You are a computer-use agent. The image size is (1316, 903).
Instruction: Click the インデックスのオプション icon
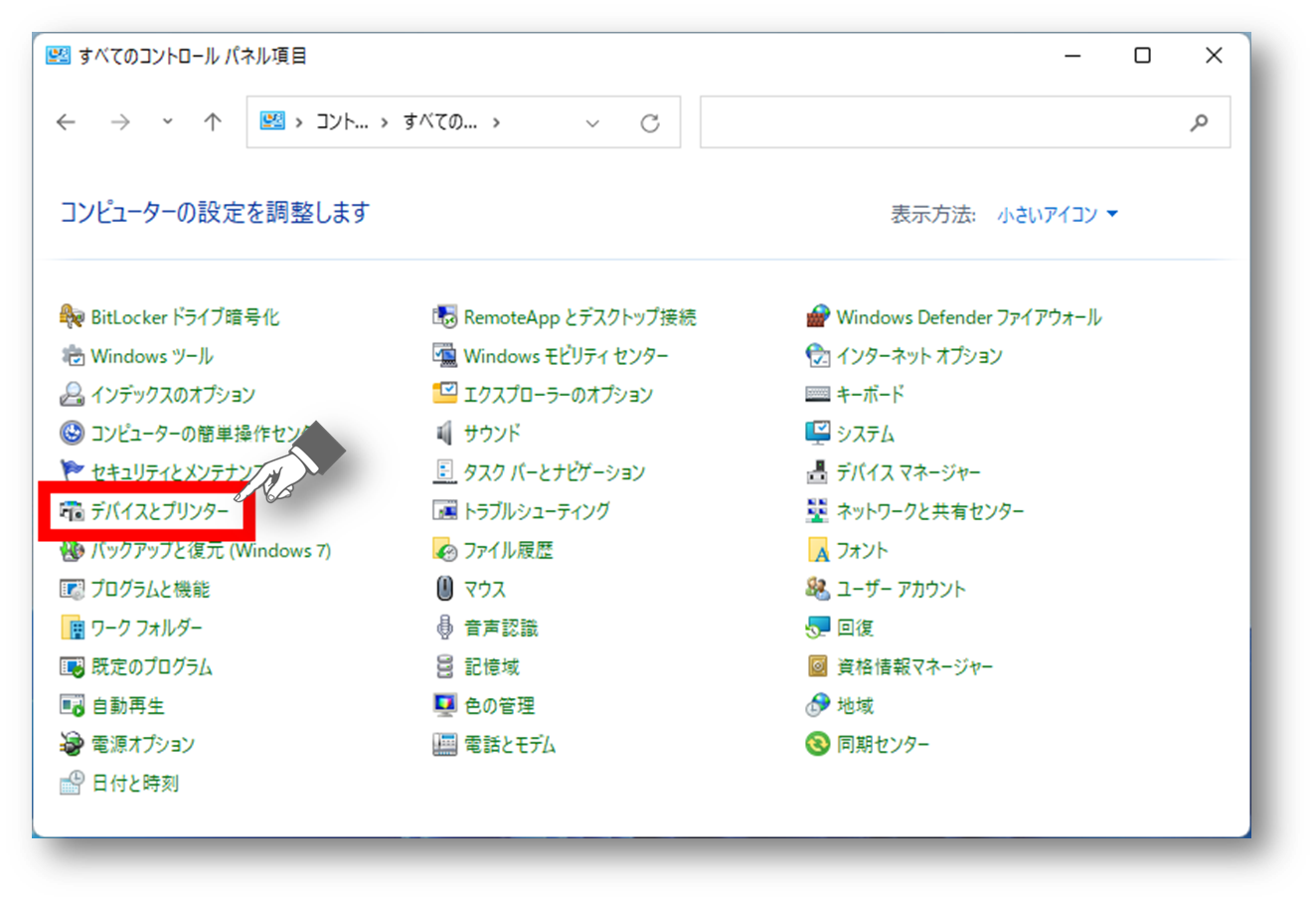point(72,395)
